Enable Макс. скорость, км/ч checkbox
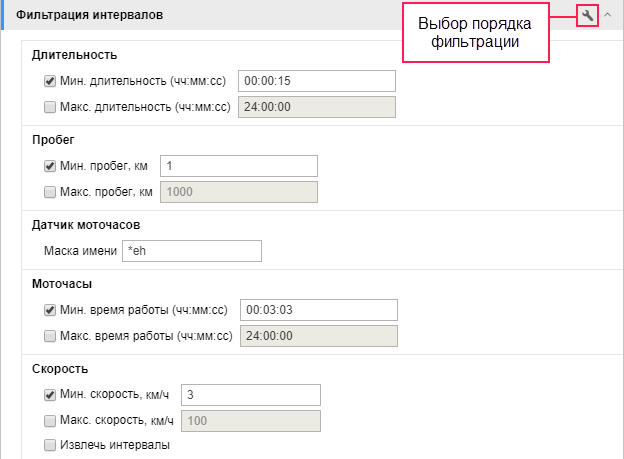Viewport: 624px width, 459px height. point(50,421)
